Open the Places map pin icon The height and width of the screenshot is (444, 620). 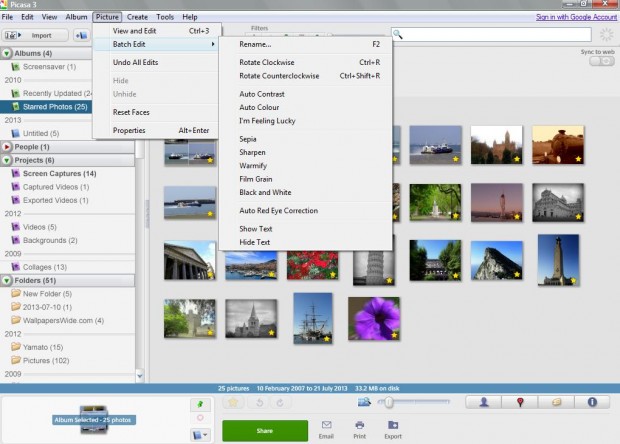(520, 402)
